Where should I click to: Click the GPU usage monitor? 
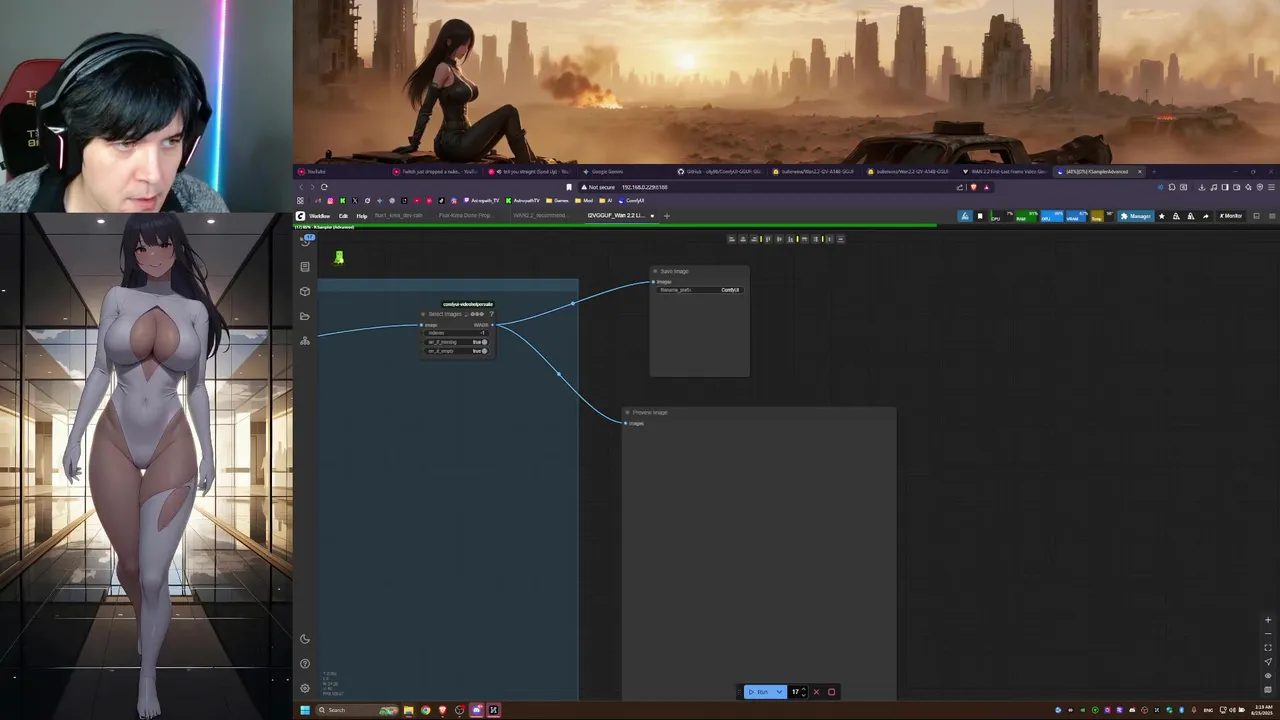coord(1051,216)
